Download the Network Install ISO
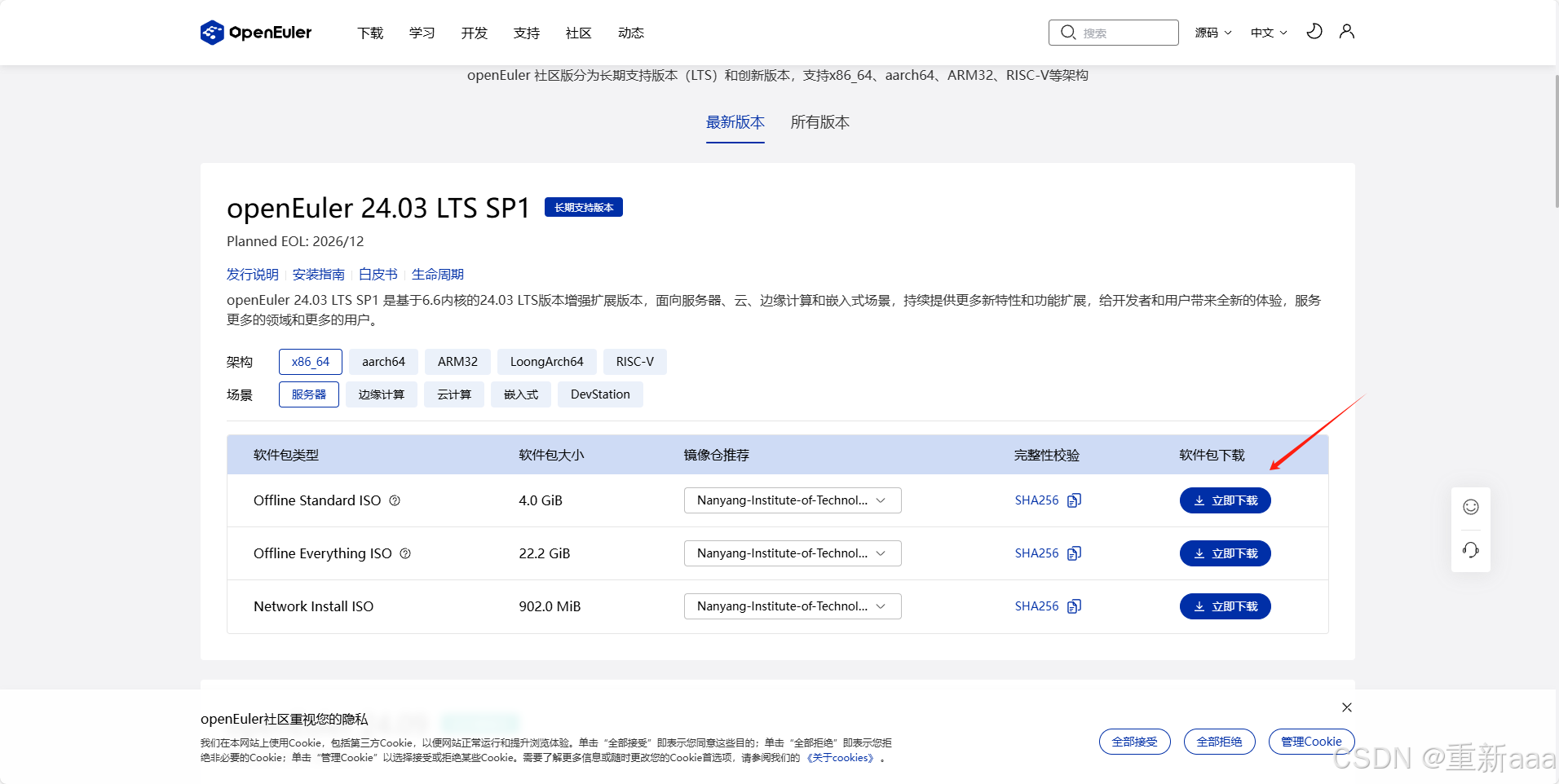 coord(1226,606)
